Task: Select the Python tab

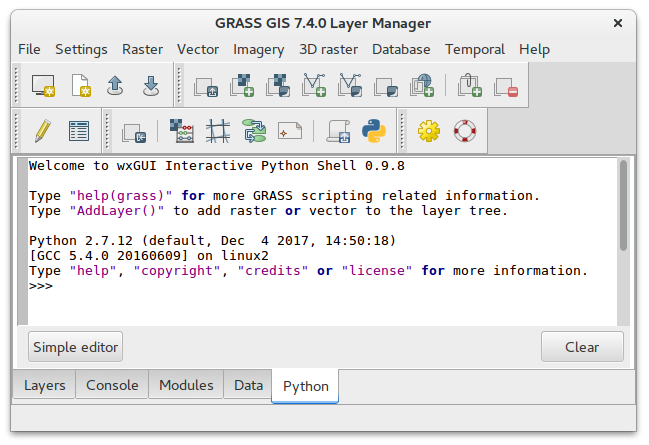Action: [305, 386]
